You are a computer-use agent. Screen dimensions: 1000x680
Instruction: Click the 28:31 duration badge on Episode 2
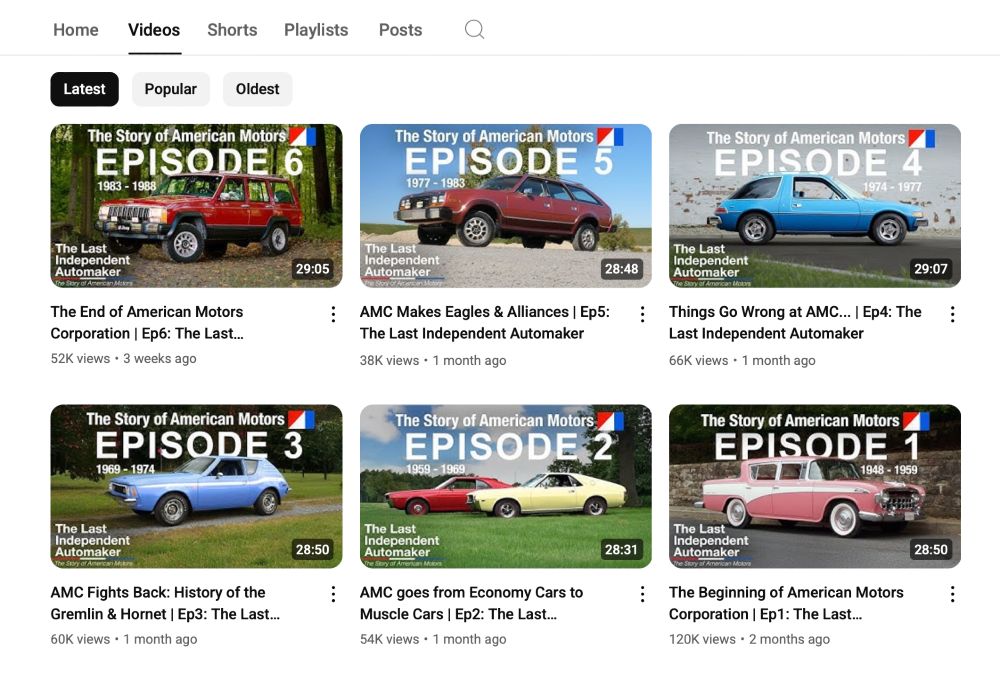[621, 550]
